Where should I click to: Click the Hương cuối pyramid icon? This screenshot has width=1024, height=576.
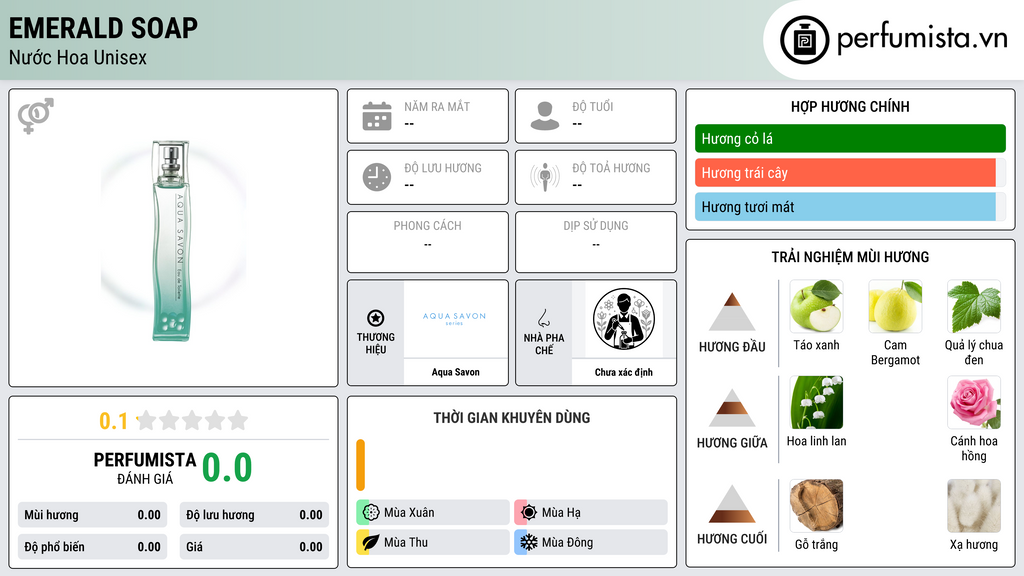[x=732, y=504]
